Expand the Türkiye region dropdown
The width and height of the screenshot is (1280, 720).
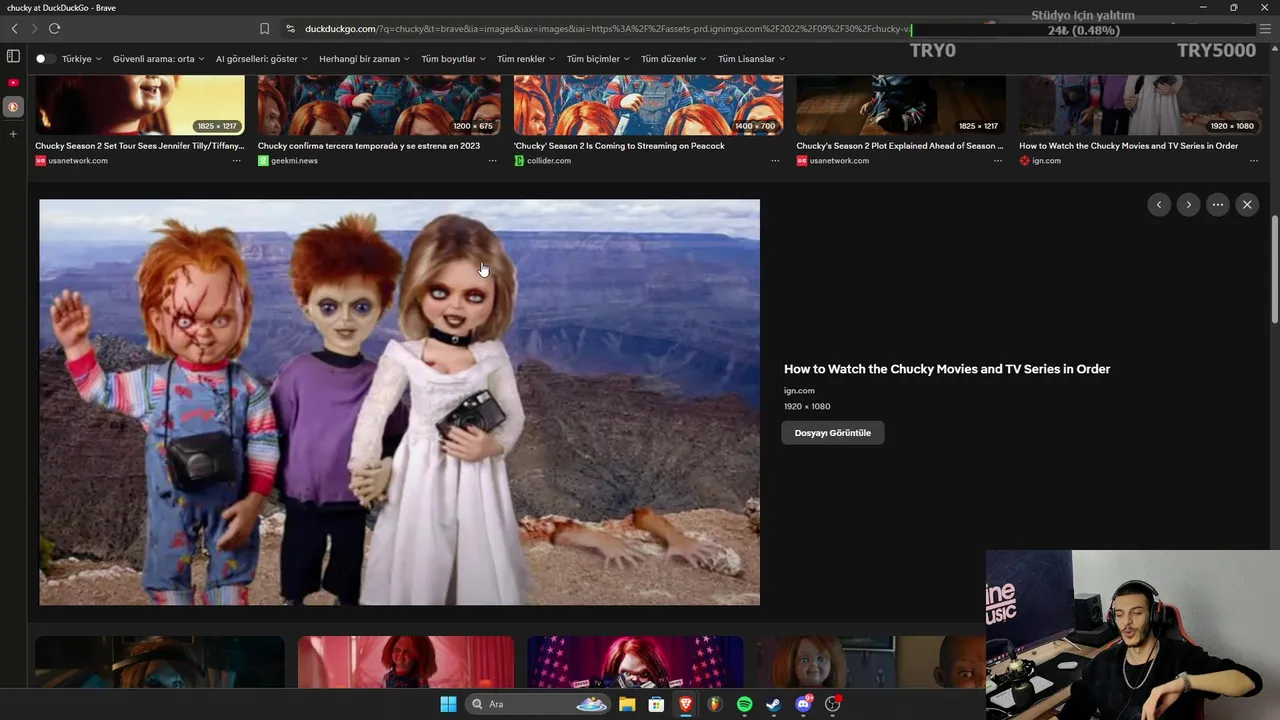82,59
